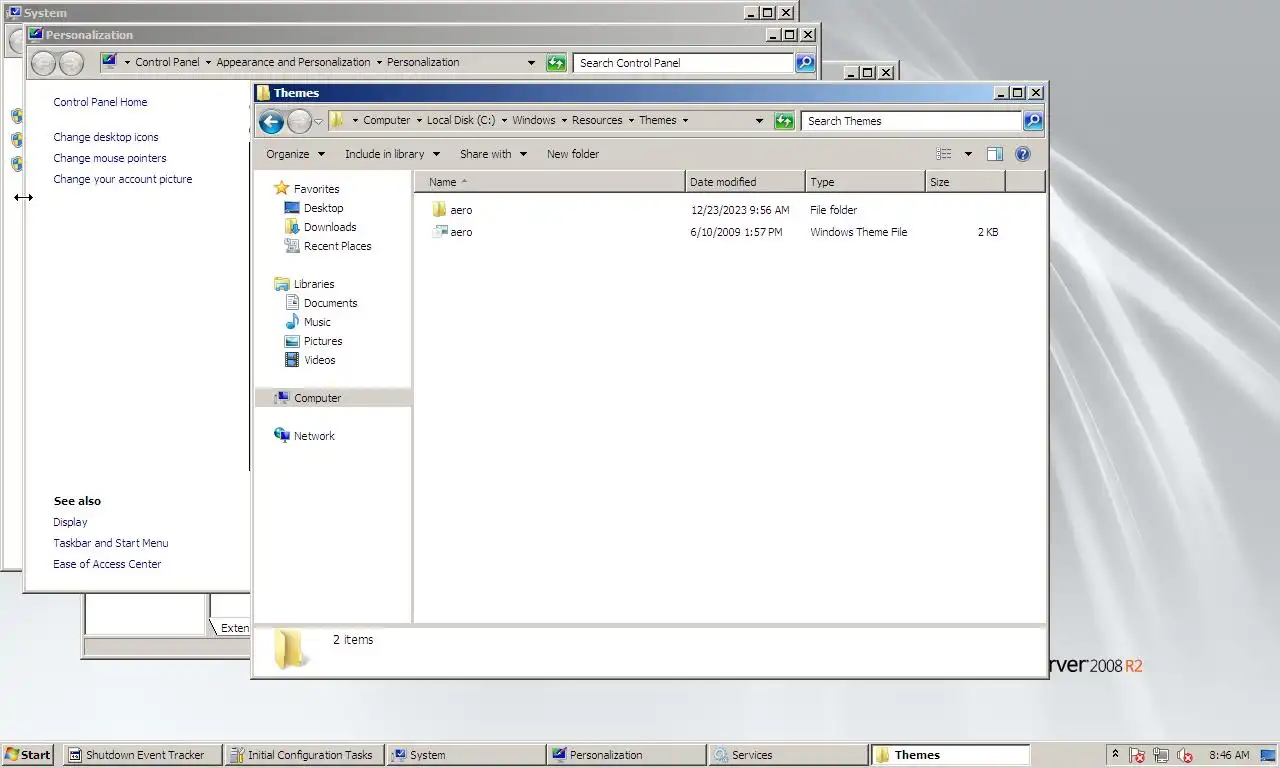Refresh icon in Personalization window
The width and height of the screenshot is (1280, 768).
[x=557, y=63]
